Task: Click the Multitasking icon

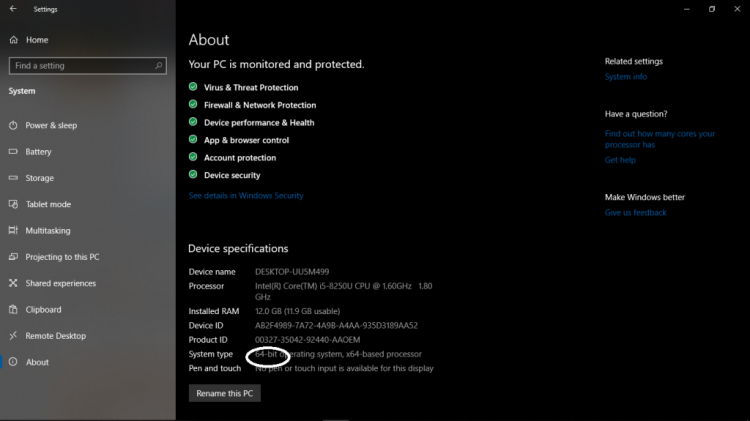Action: tap(13, 231)
